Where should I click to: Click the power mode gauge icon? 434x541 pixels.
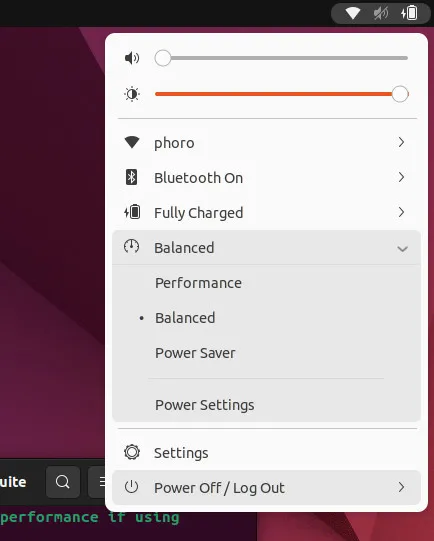click(x=131, y=247)
